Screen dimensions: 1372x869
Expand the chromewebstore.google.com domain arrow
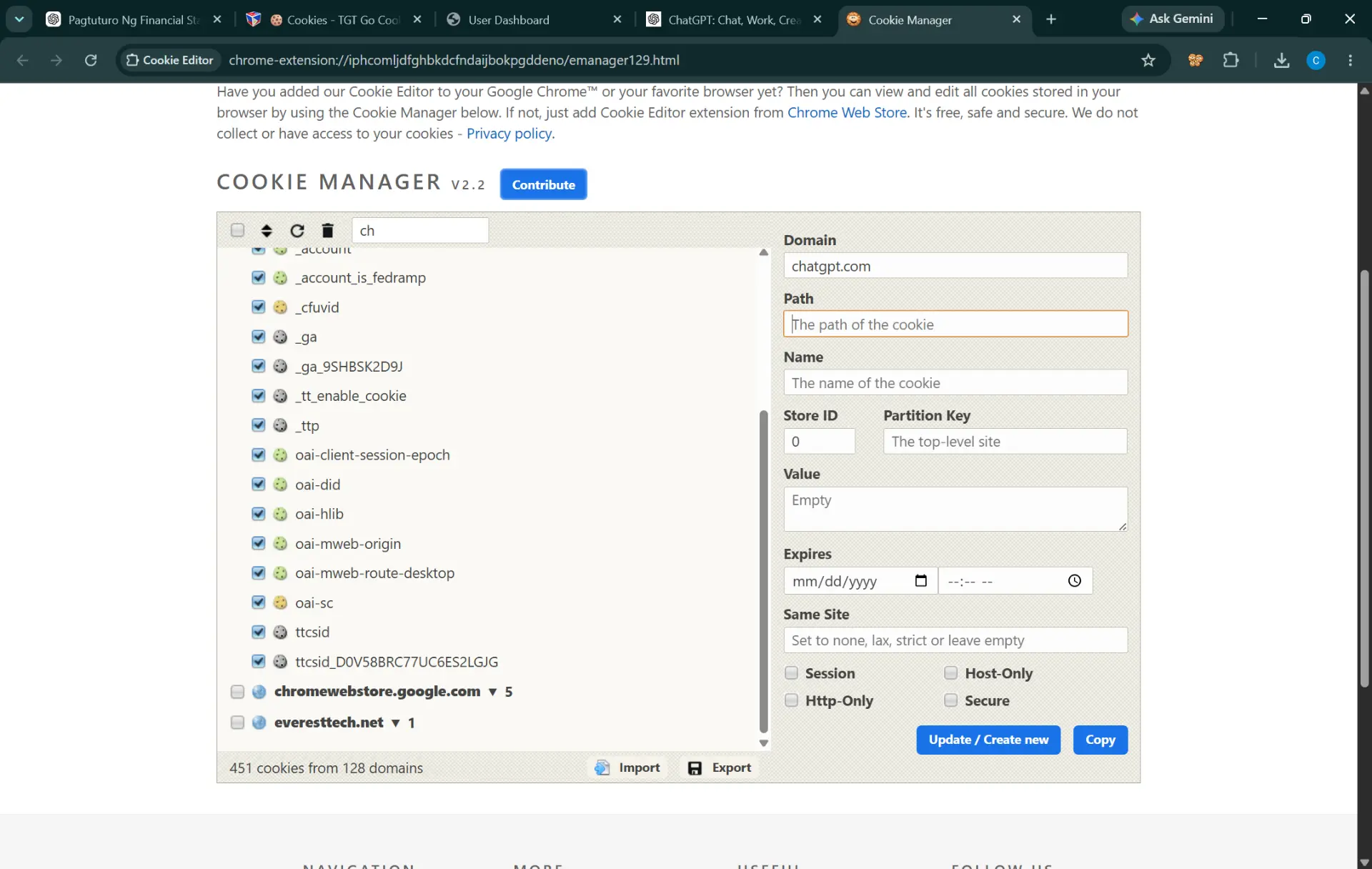point(492,692)
